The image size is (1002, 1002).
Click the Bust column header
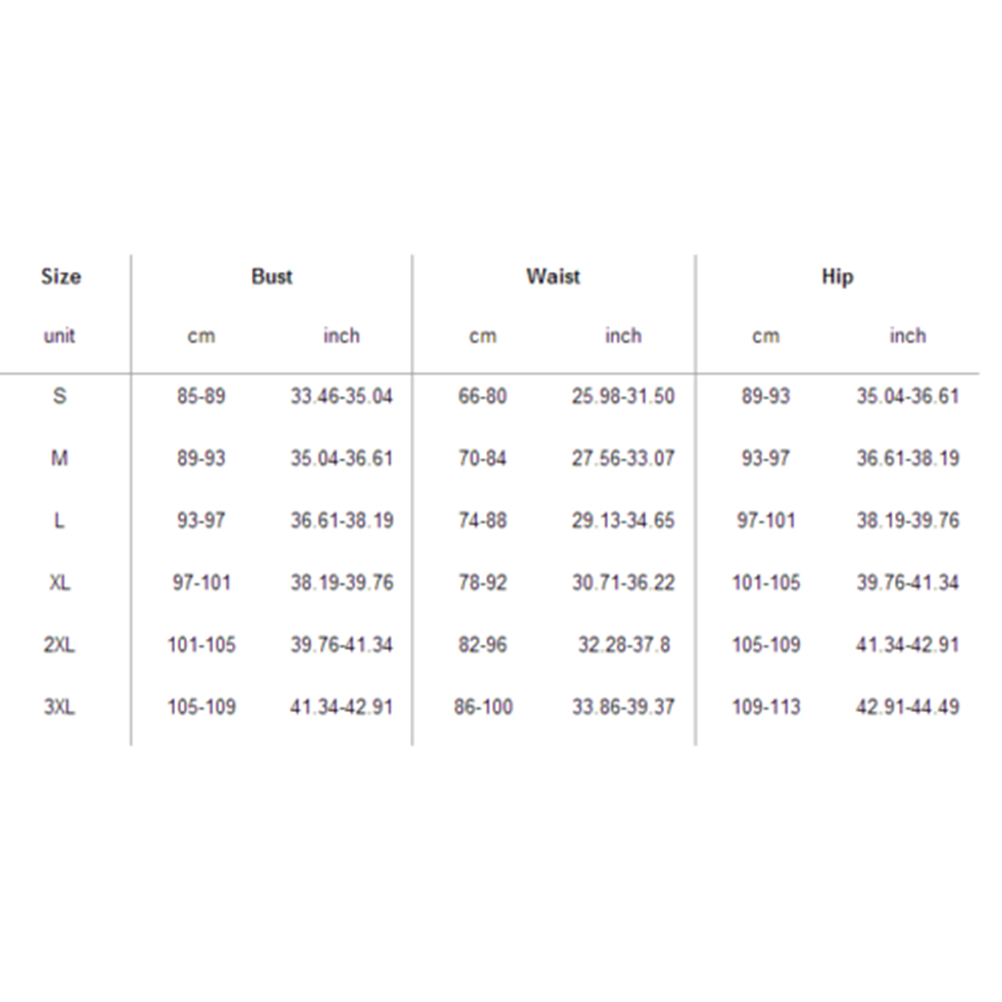272,277
